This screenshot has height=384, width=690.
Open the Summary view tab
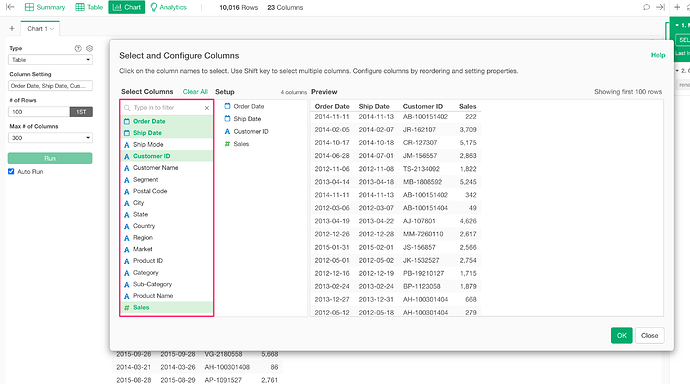pos(45,7)
